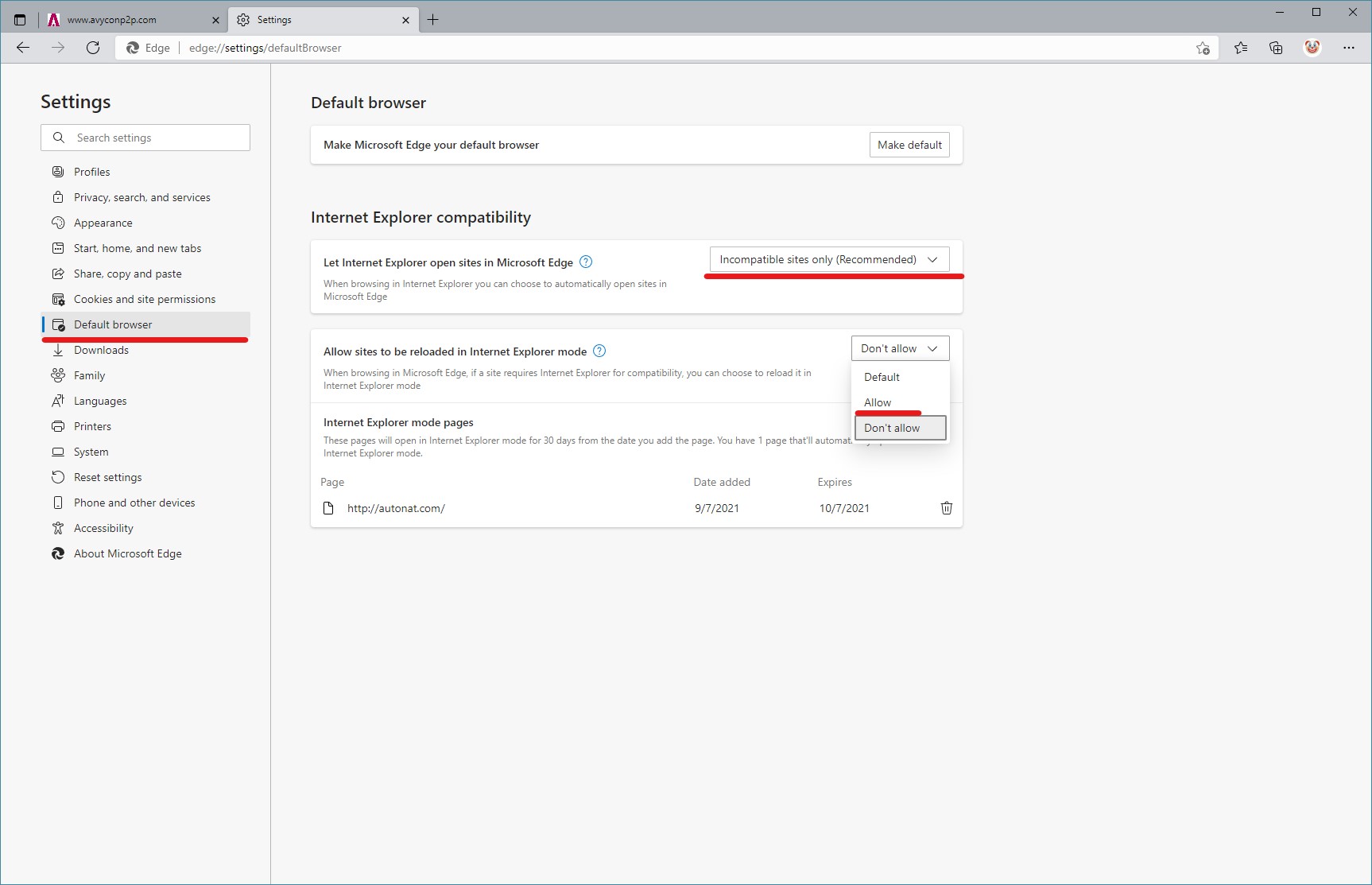
Task: Choose Default in the dropdown list
Action: point(900,377)
